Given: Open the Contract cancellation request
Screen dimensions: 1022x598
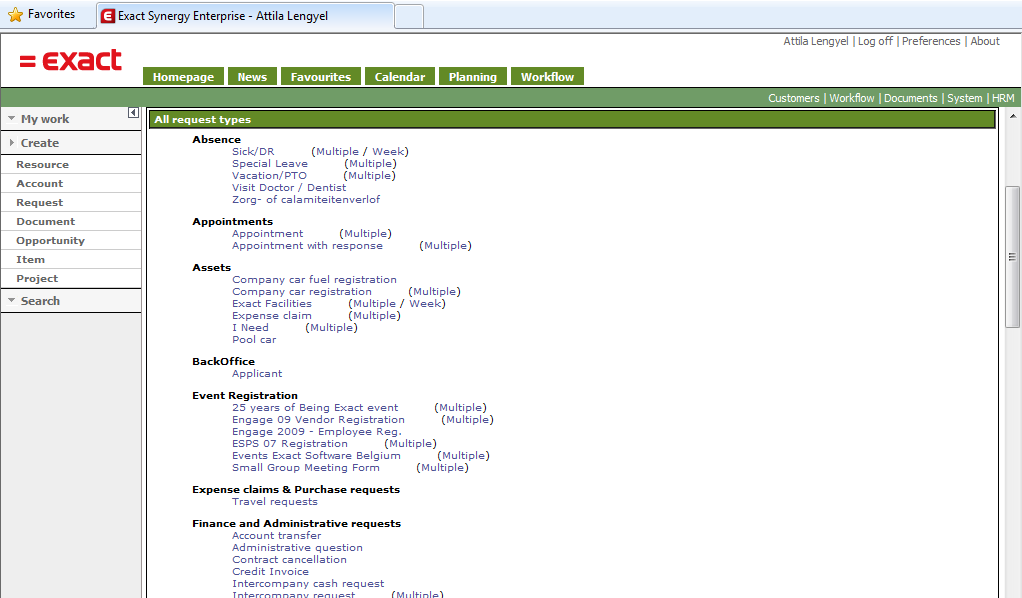Looking at the screenshot, I should tap(289, 560).
